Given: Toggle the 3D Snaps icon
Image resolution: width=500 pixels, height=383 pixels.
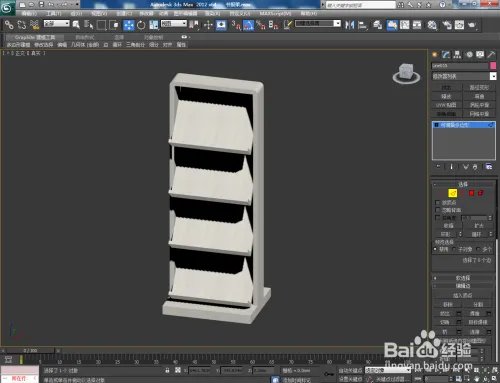Looking at the screenshot, I should click(236, 25).
